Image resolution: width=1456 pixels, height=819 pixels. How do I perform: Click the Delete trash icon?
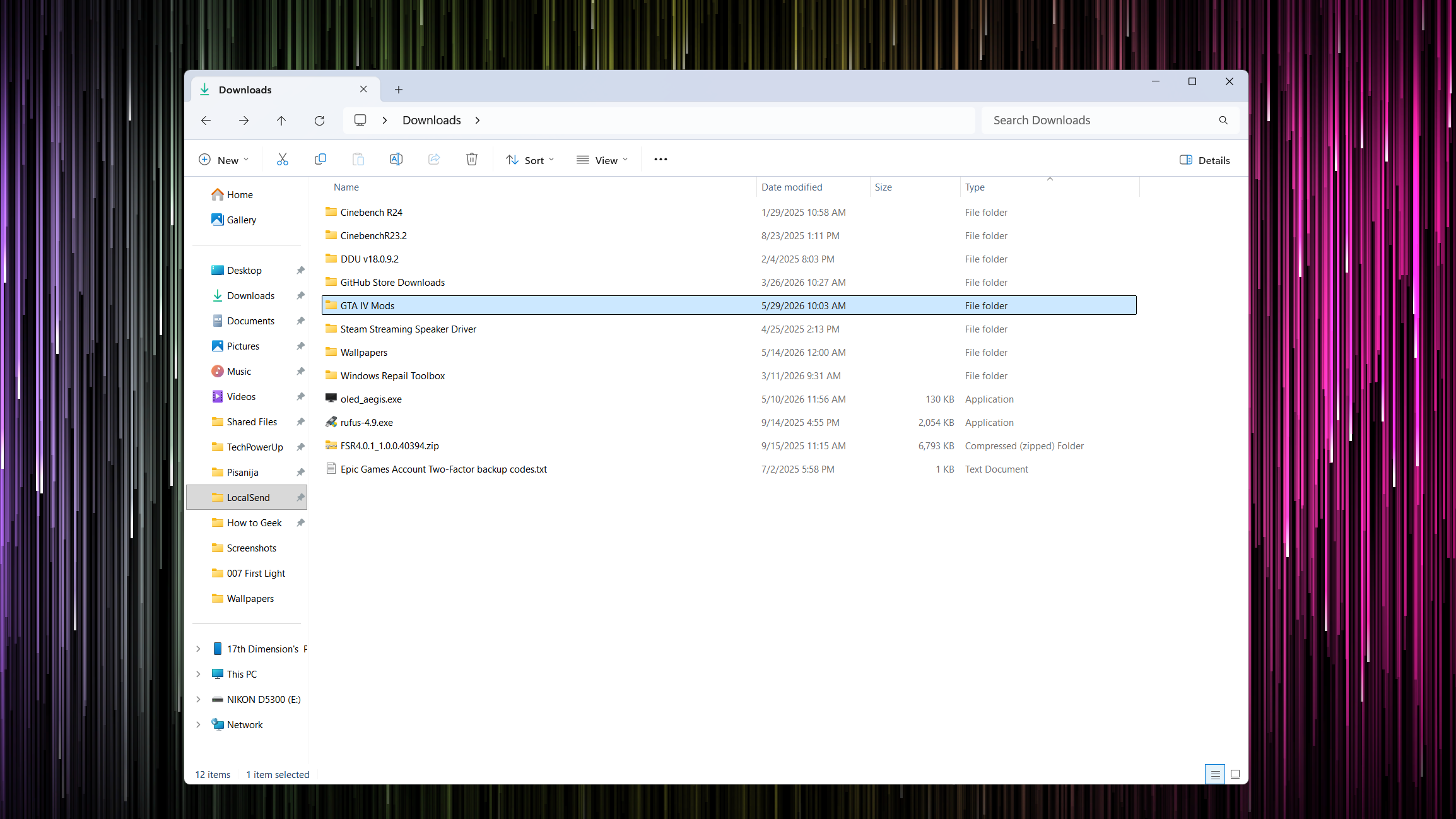472,160
